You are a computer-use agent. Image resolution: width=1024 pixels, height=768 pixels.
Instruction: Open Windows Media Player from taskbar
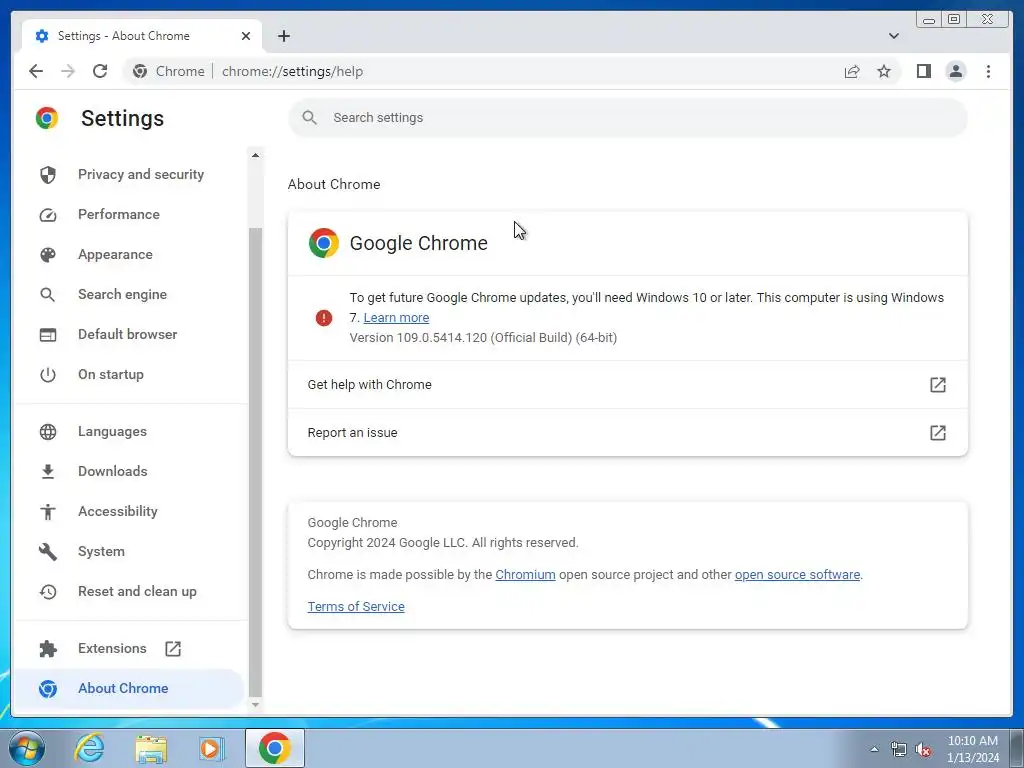[x=212, y=749]
